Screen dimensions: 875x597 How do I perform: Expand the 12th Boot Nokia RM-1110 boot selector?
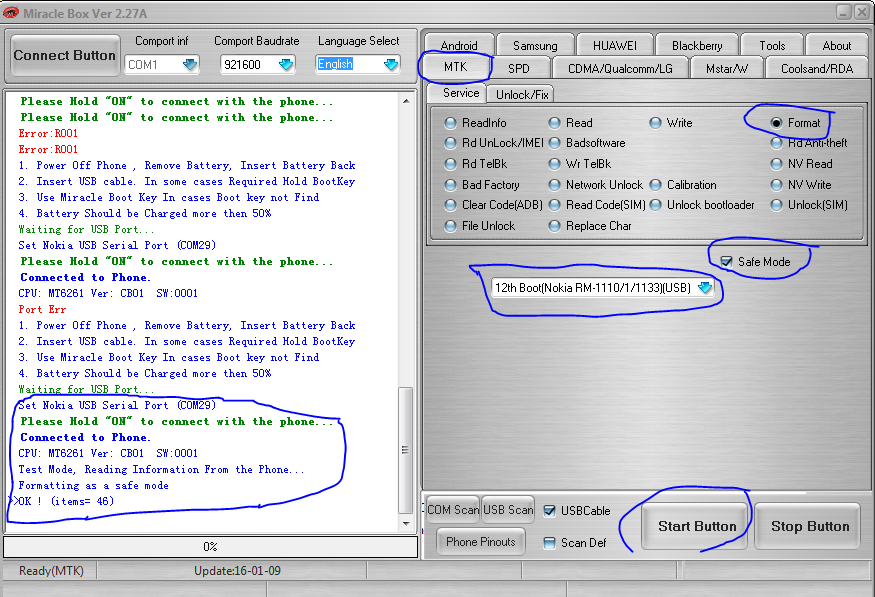coord(705,287)
